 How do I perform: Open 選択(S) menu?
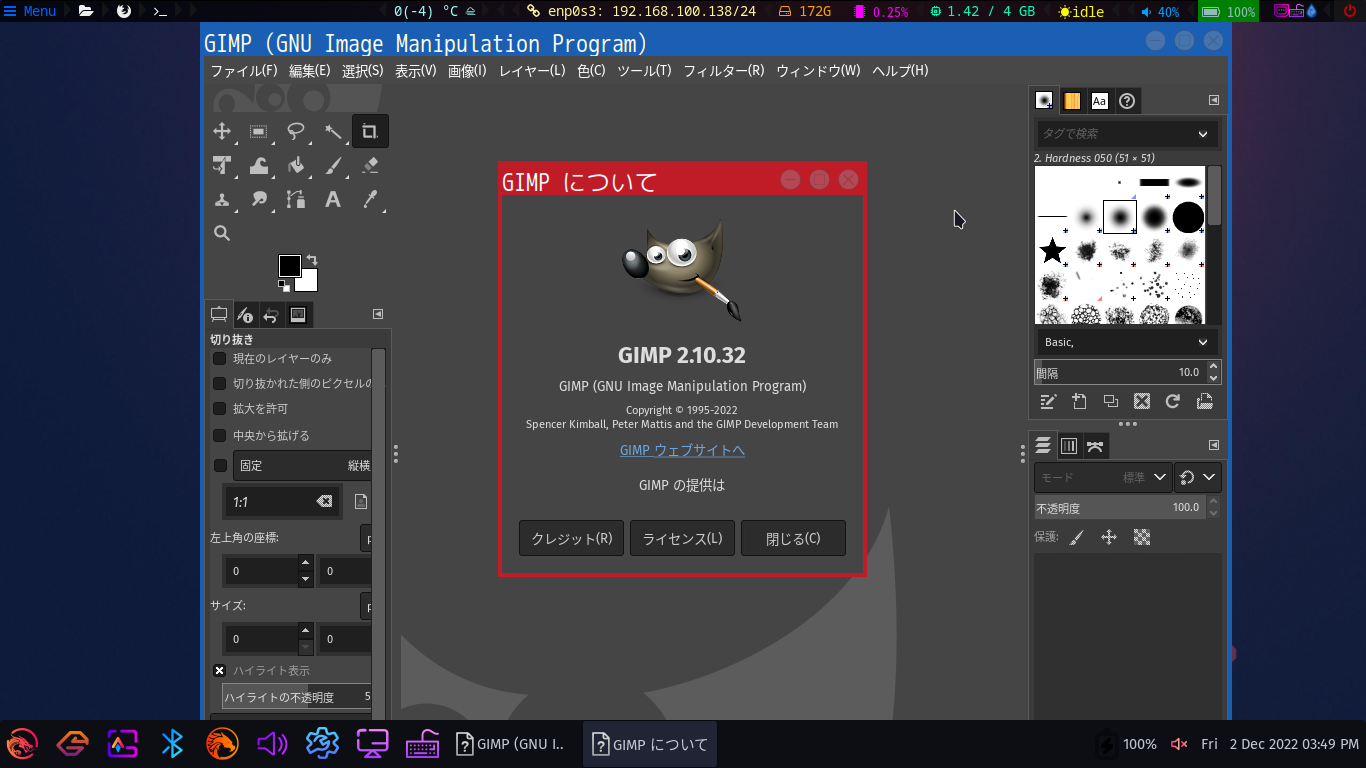click(x=363, y=71)
